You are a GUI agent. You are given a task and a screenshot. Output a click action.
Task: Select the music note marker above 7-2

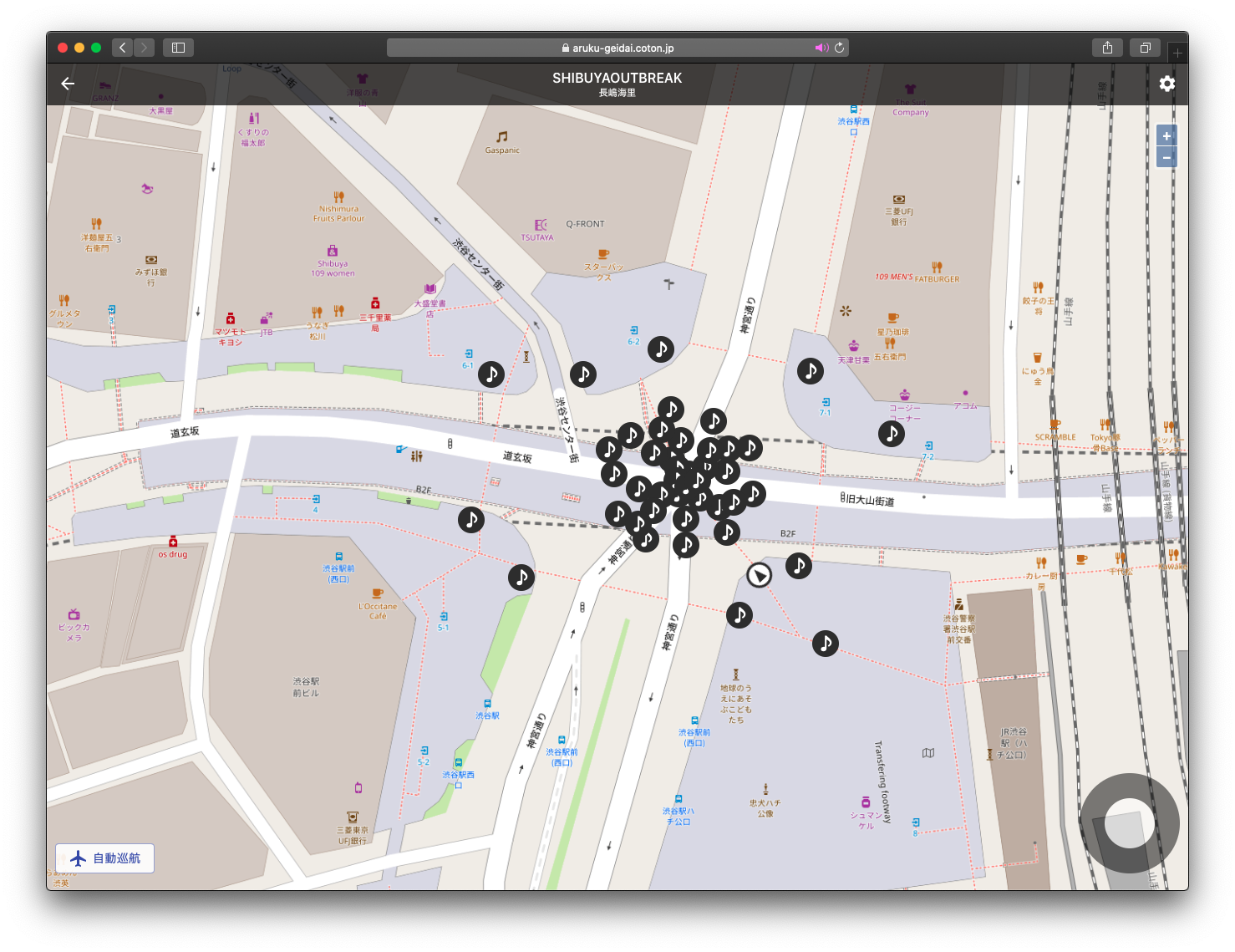(892, 433)
